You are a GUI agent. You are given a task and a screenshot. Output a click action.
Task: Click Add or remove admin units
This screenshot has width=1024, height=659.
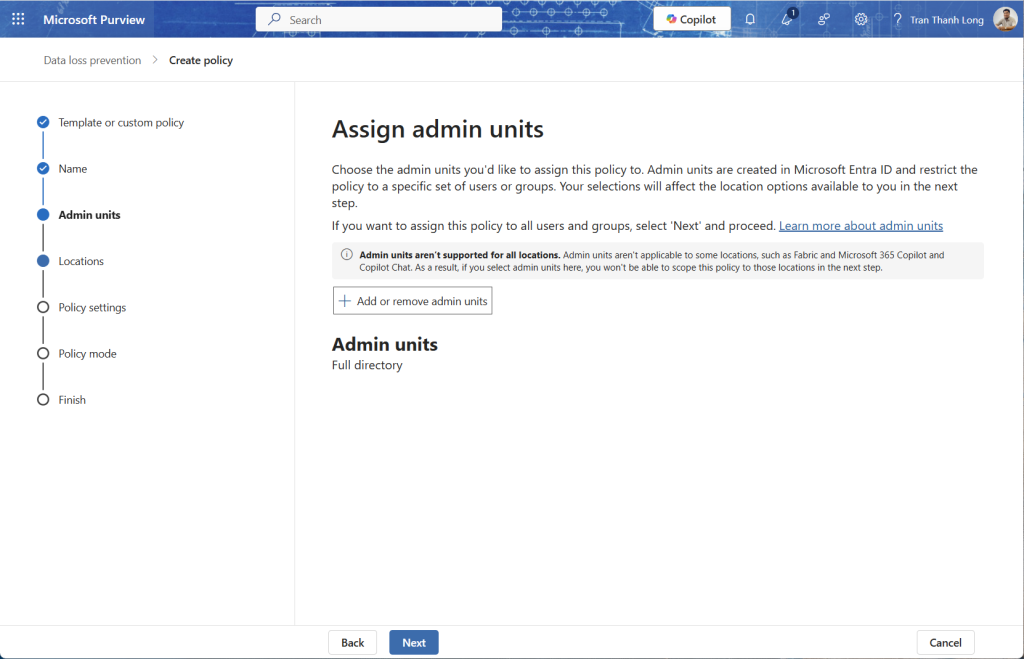coord(412,301)
